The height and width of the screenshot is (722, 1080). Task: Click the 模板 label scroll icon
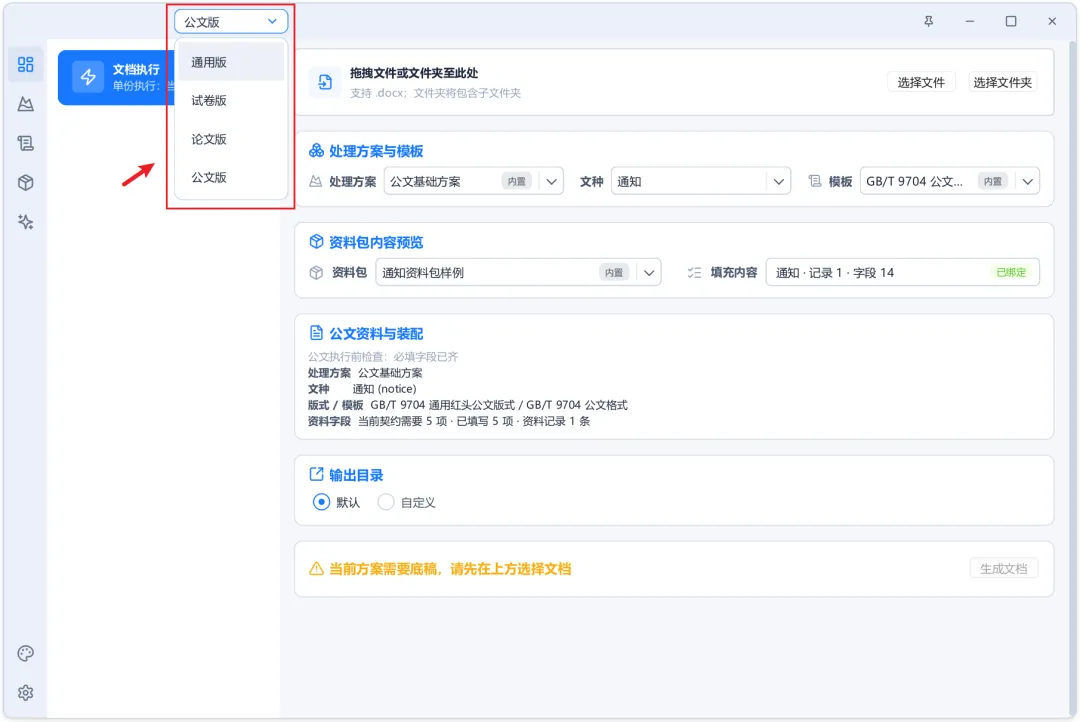click(x=815, y=181)
